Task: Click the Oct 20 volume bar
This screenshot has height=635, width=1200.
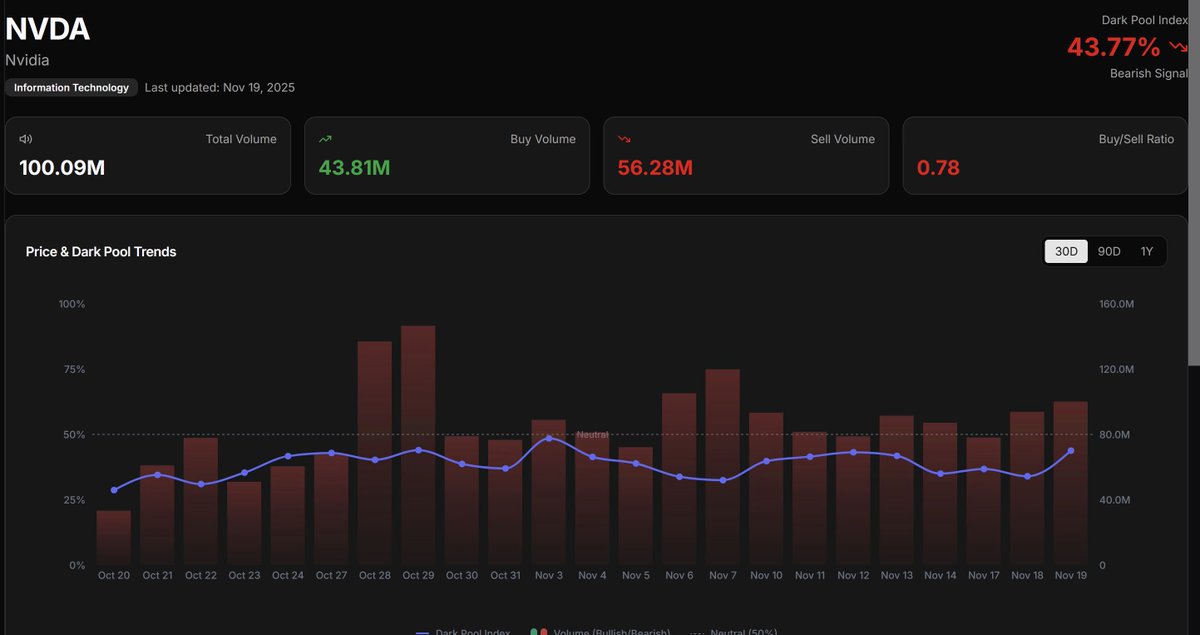Action: pos(114,538)
